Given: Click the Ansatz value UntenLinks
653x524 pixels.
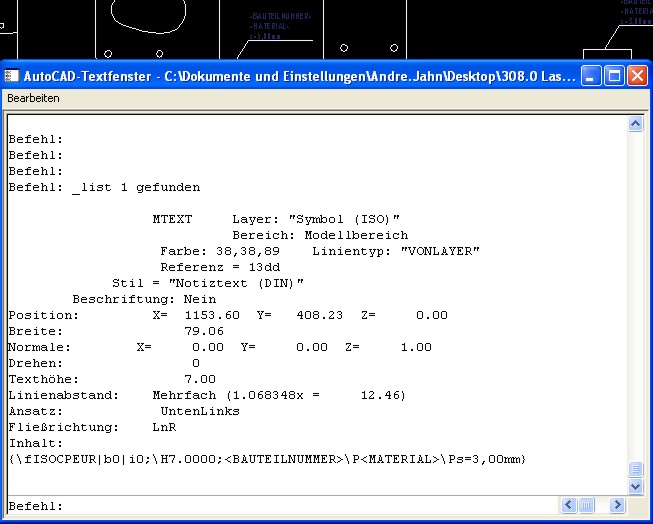Looking at the screenshot, I should point(200,411).
